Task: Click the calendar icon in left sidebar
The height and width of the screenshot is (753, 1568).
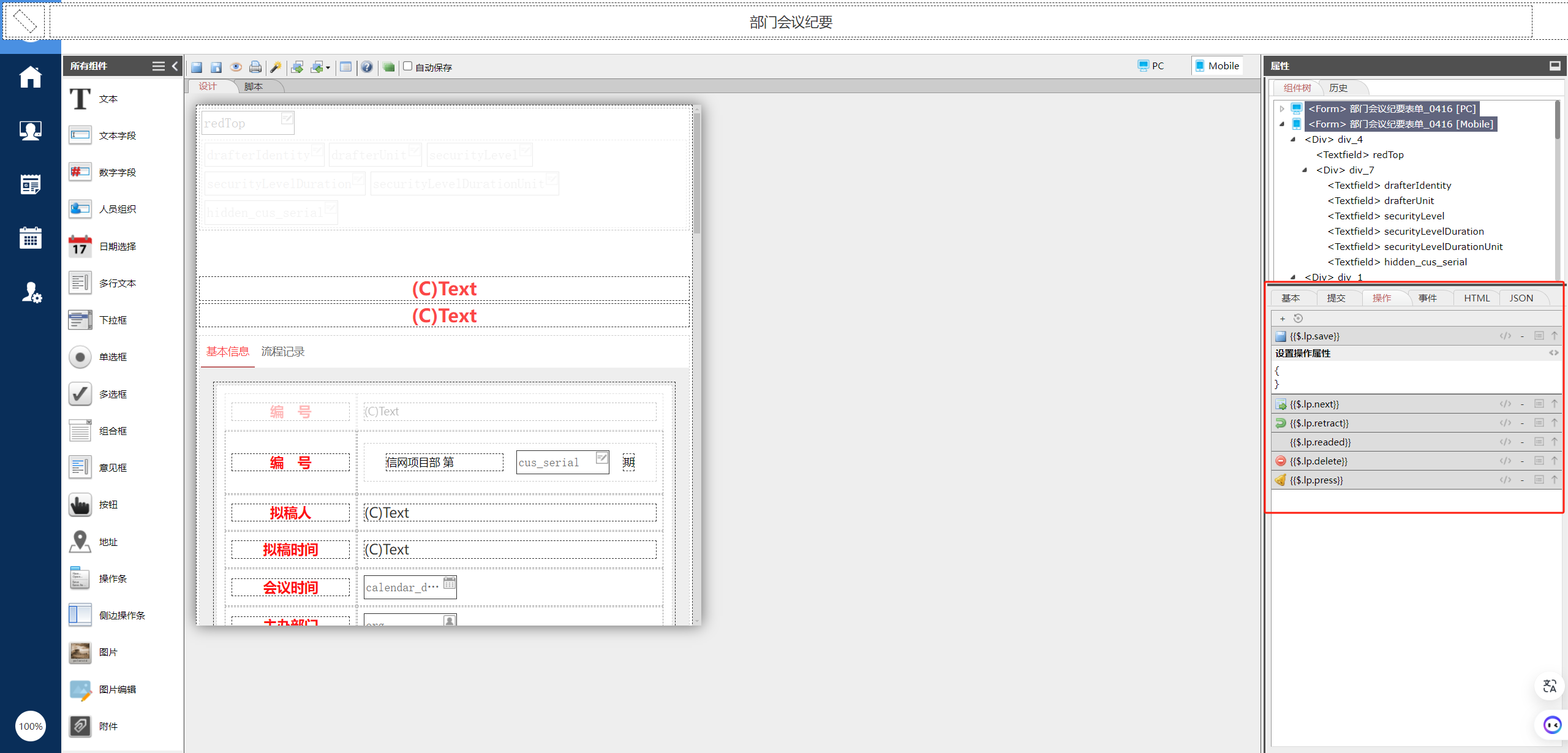Action: pos(30,238)
